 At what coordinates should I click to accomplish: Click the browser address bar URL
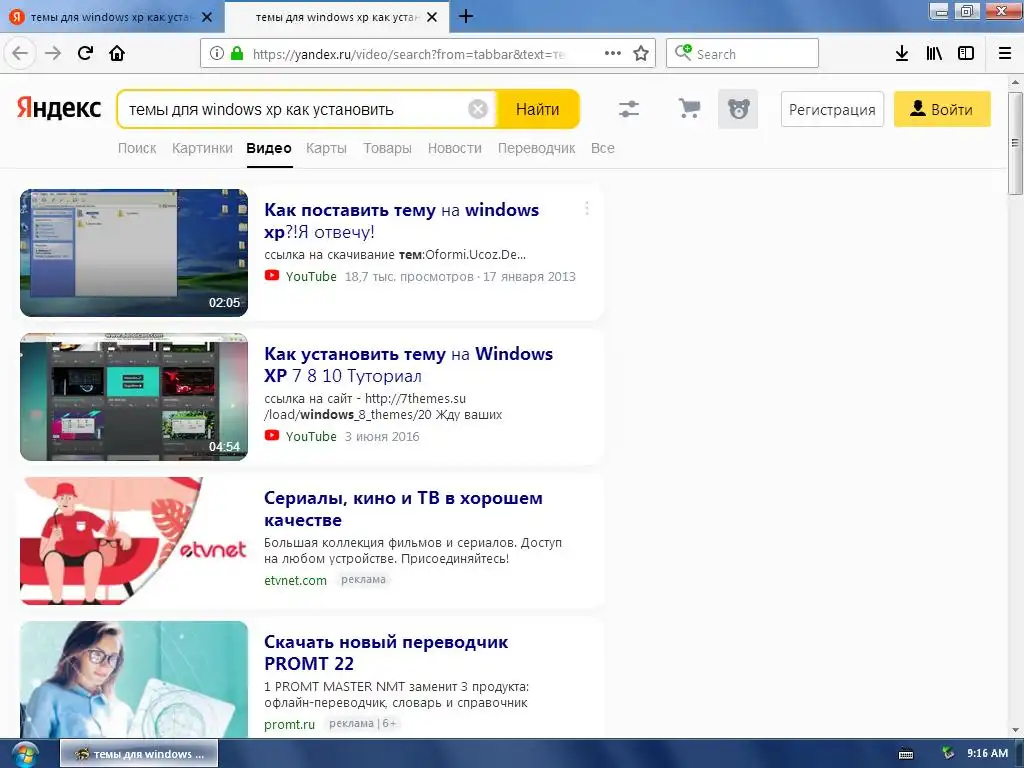click(408, 54)
